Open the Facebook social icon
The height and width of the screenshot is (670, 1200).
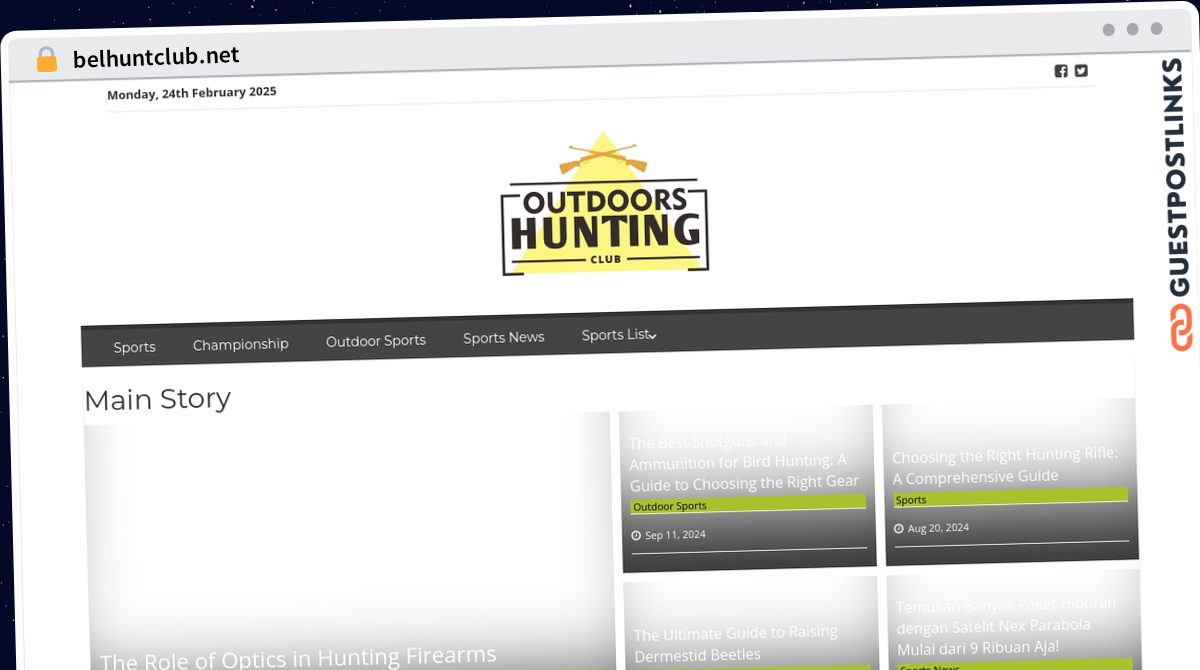1061,71
